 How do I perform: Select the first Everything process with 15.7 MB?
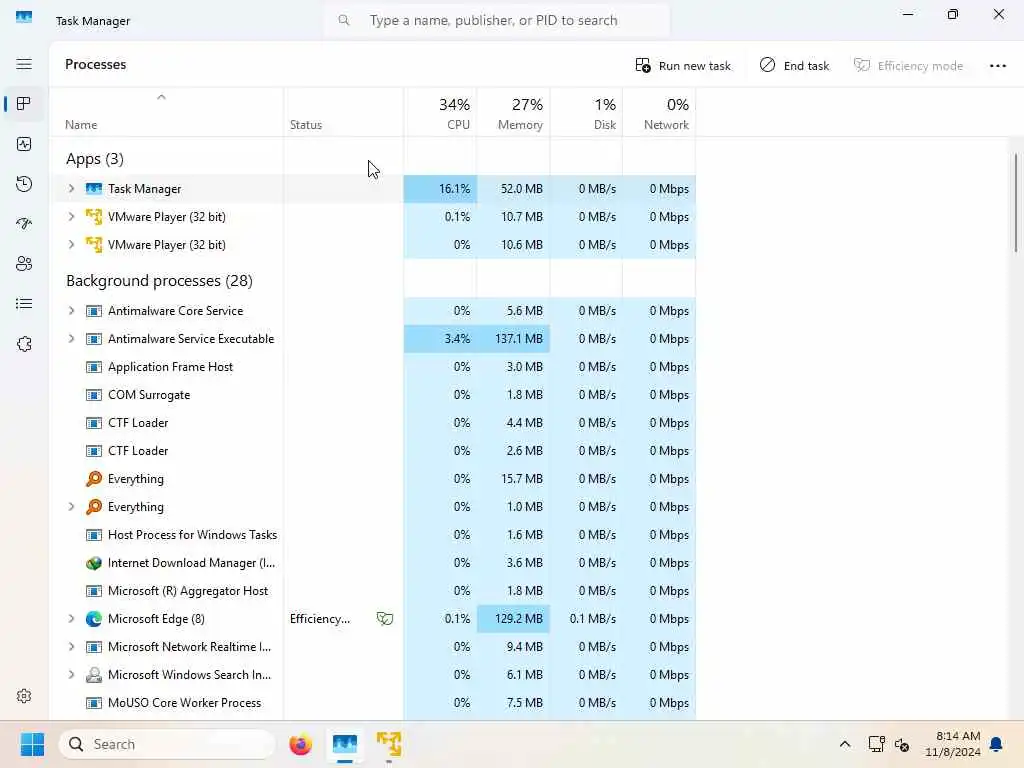coord(372,479)
